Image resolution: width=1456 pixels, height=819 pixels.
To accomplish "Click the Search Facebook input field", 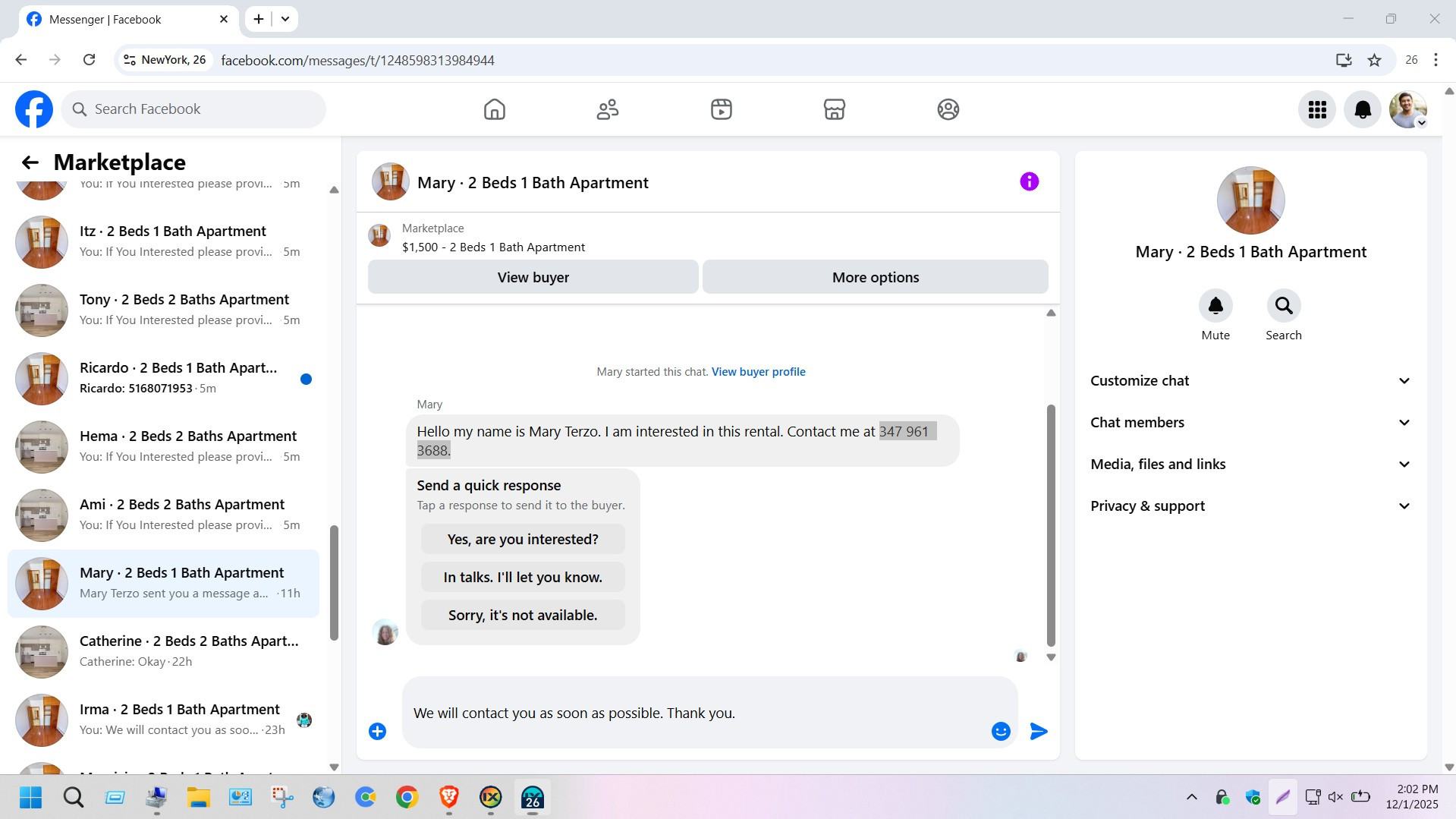I will click(193, 109).
